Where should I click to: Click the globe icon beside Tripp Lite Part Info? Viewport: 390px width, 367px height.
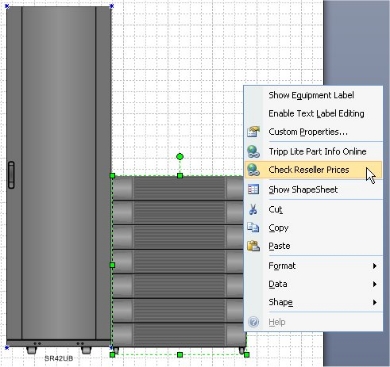point(253,152)
